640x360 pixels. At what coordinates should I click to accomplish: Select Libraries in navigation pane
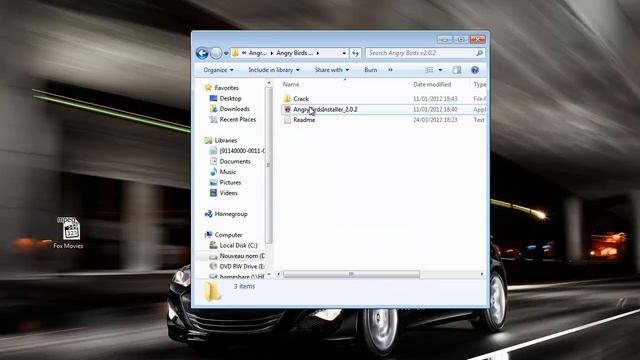(226, 140)
